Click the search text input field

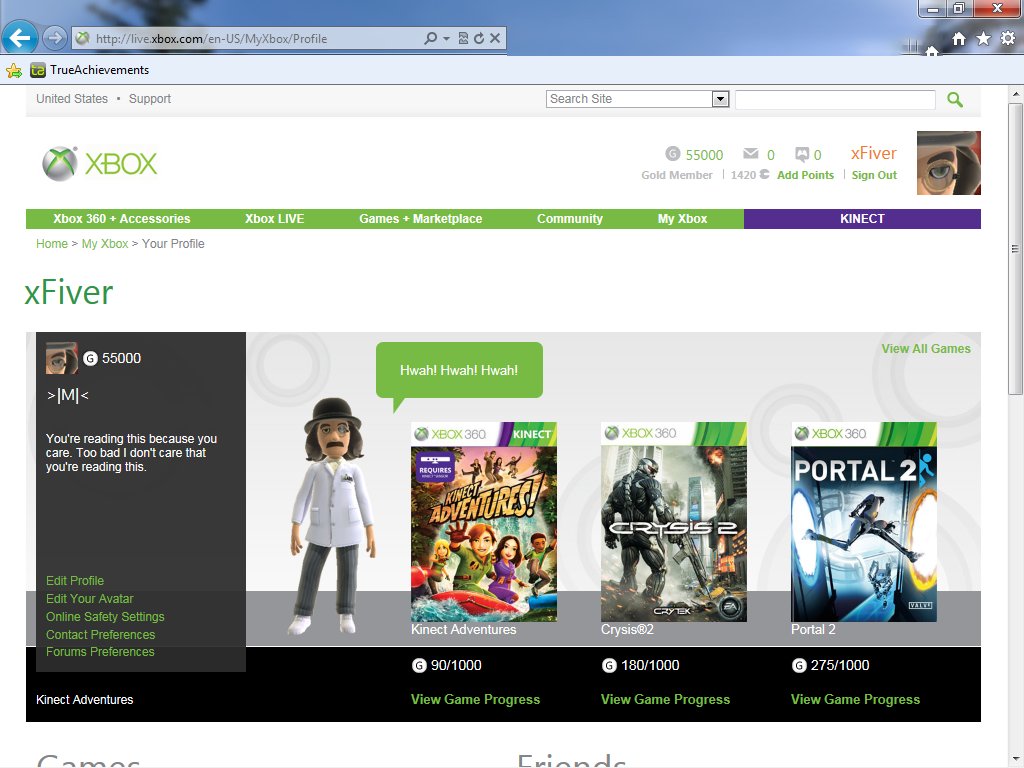pos(835,99)
